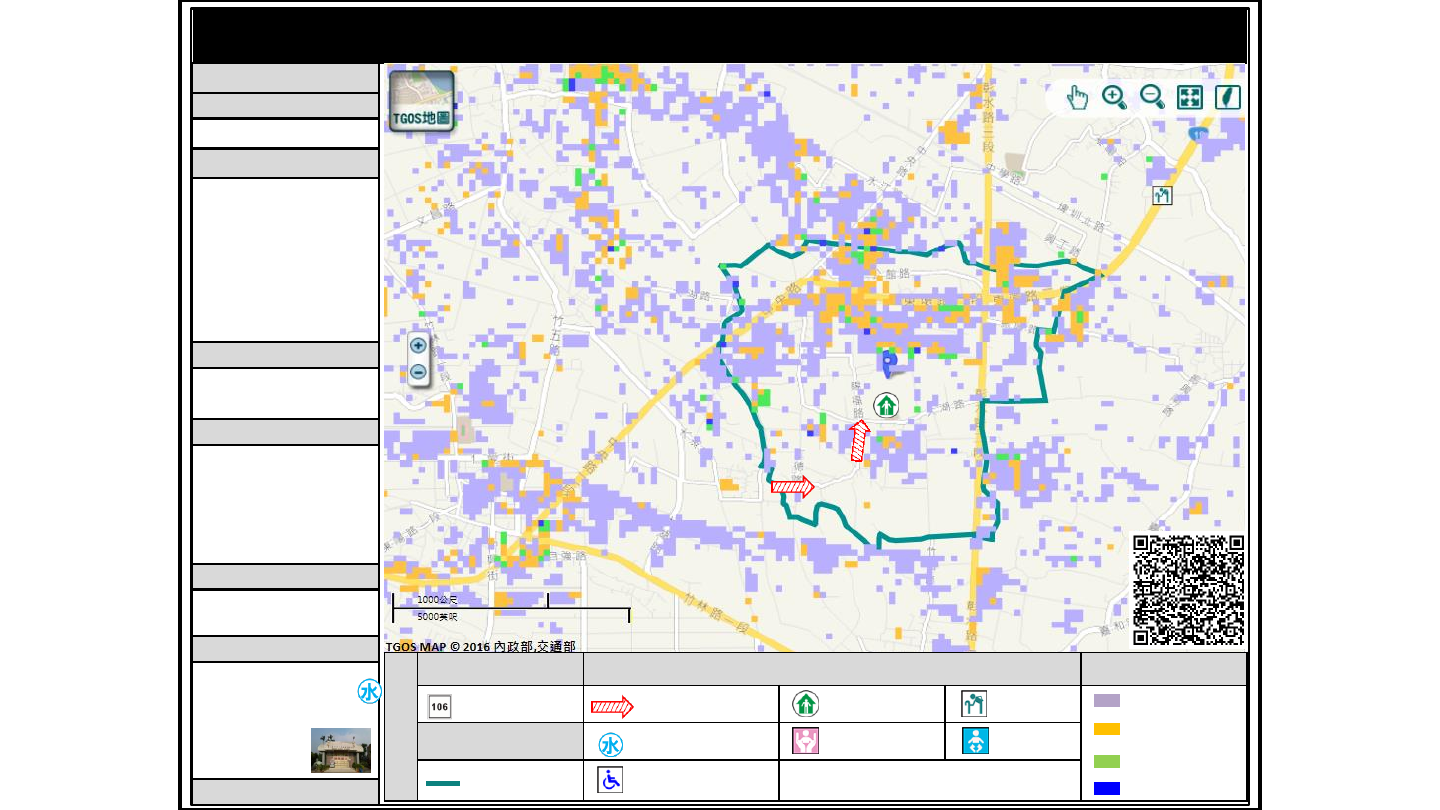1440x810 pixels.
Task: Click the green house legend icon
Action: click(806, 704)
